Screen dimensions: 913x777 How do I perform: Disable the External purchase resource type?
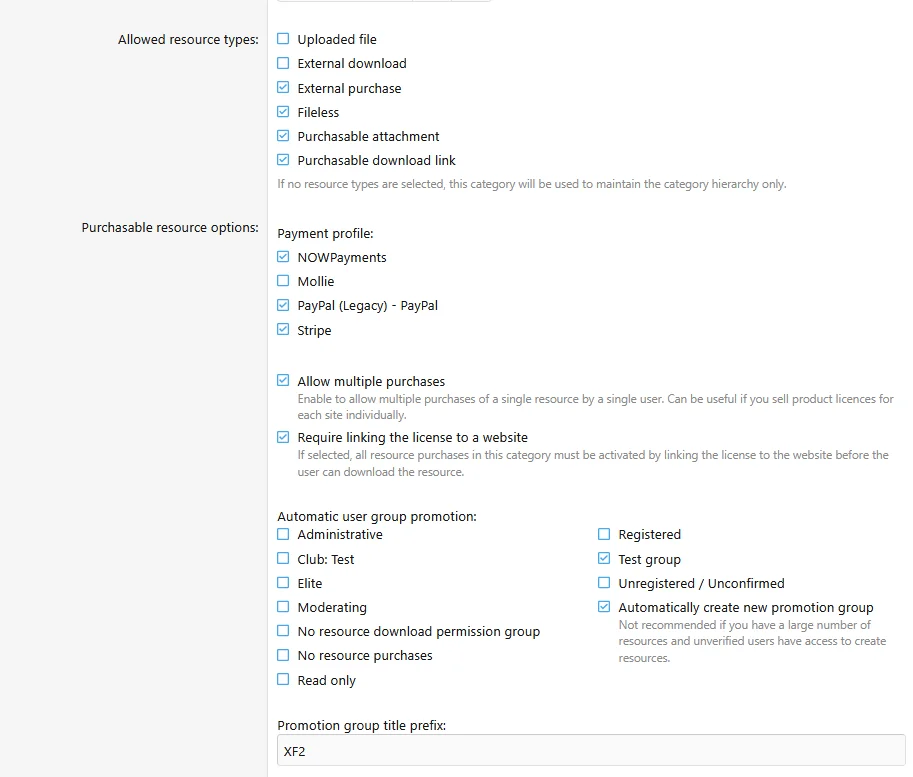click(x=283, y=87)
